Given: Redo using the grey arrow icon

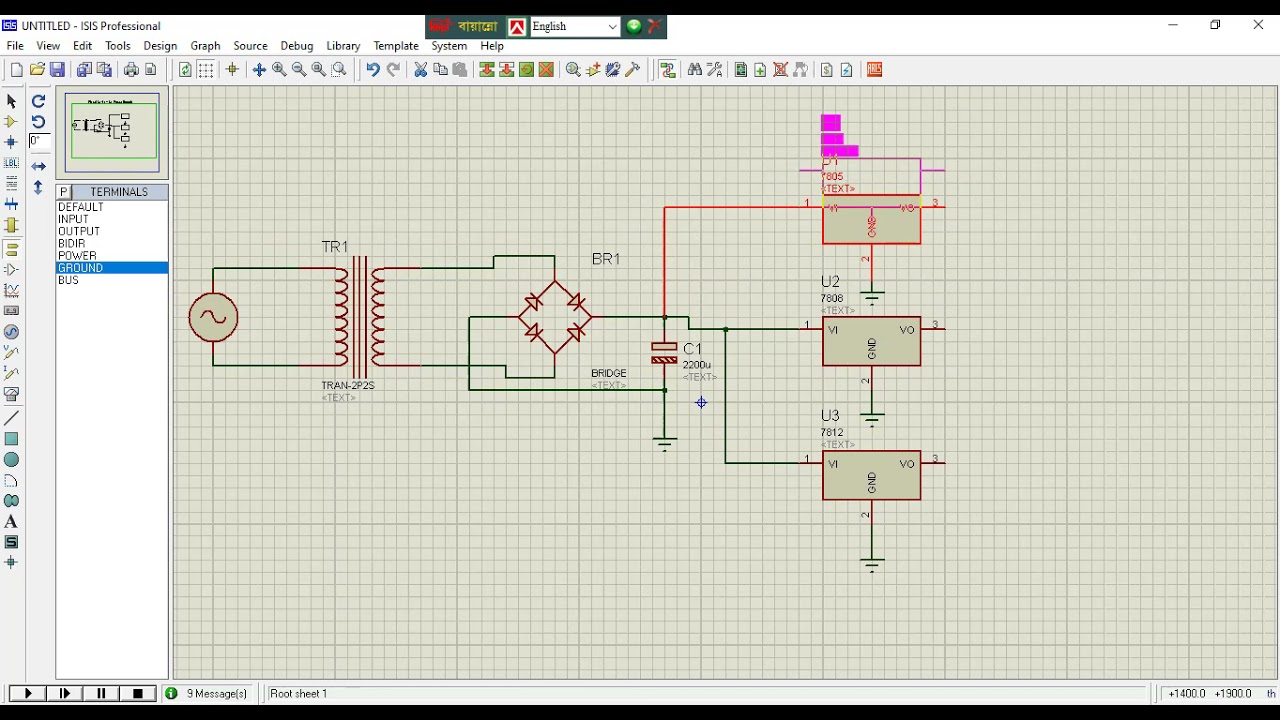Looking at the screenshot, I should 393,70.
